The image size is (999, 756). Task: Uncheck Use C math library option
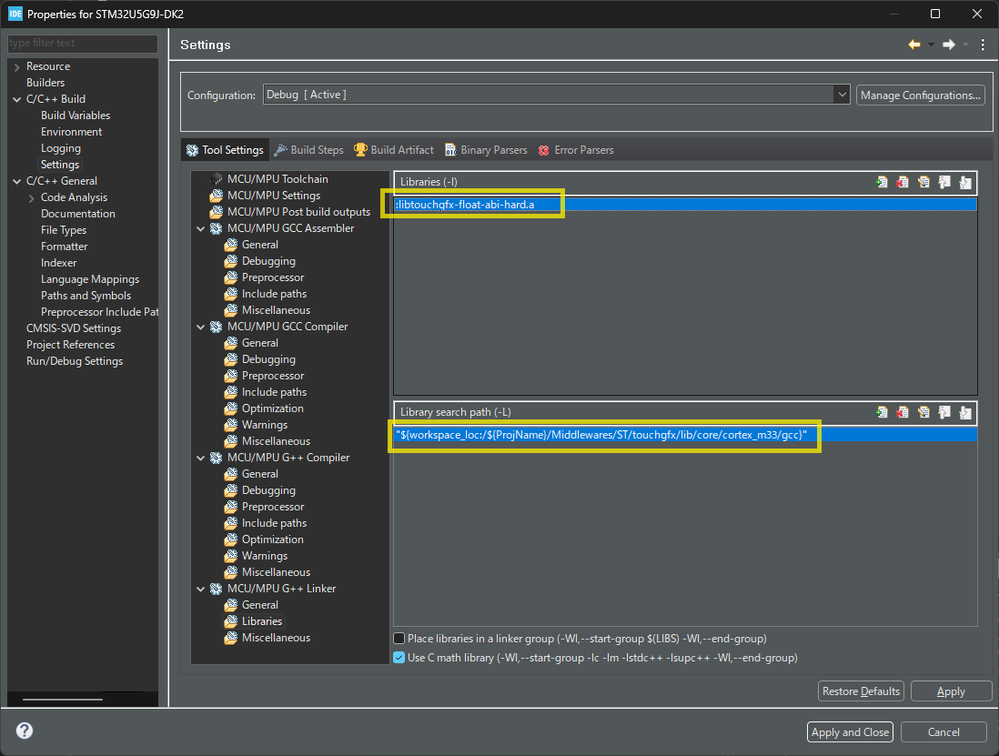click(400, 658)
